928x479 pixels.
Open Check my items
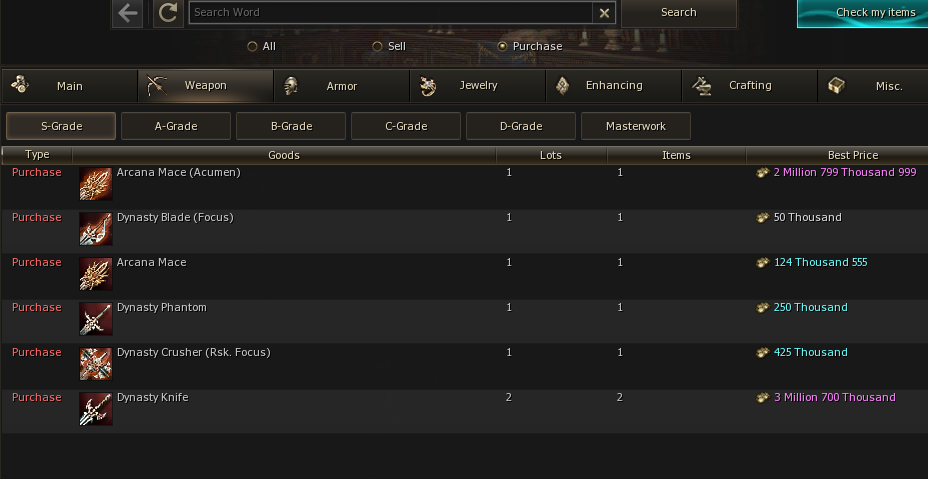click(862, 13)
